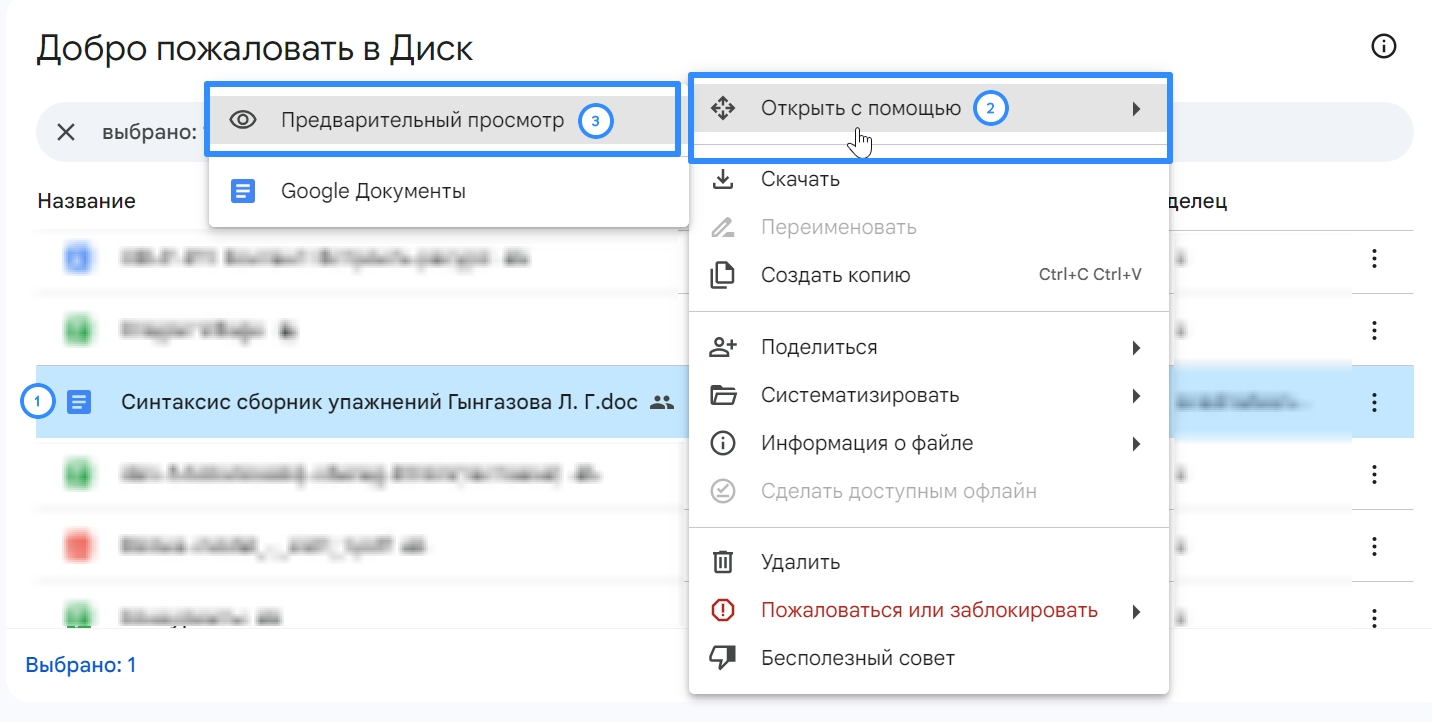Open three-dot menu for the Синтаксис сборник file
1432x722 pixels.
(1374, 402)
